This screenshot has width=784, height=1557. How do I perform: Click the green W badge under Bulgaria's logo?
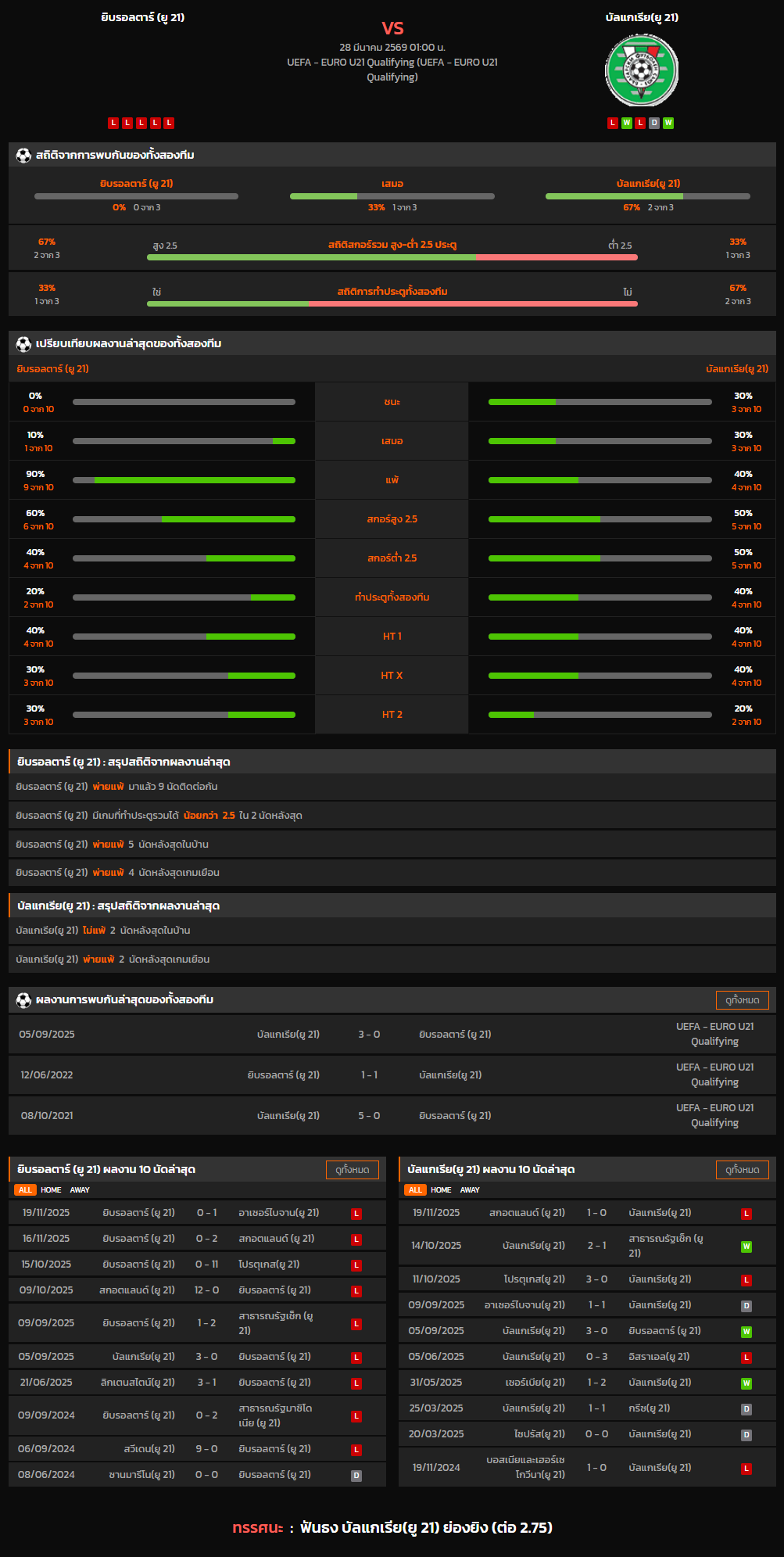tap(626, 123)
